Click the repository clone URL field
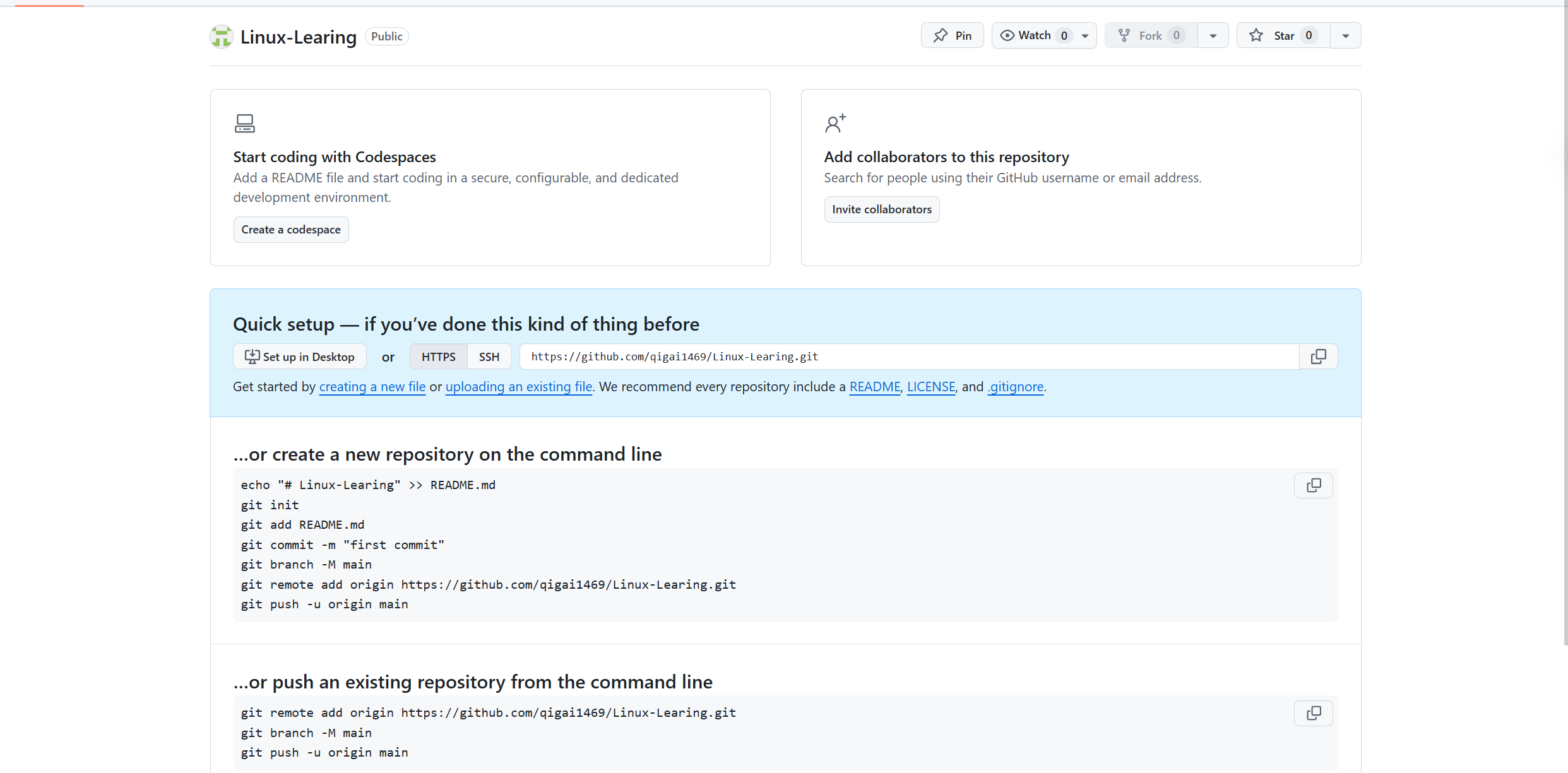 tap(909, 357)
